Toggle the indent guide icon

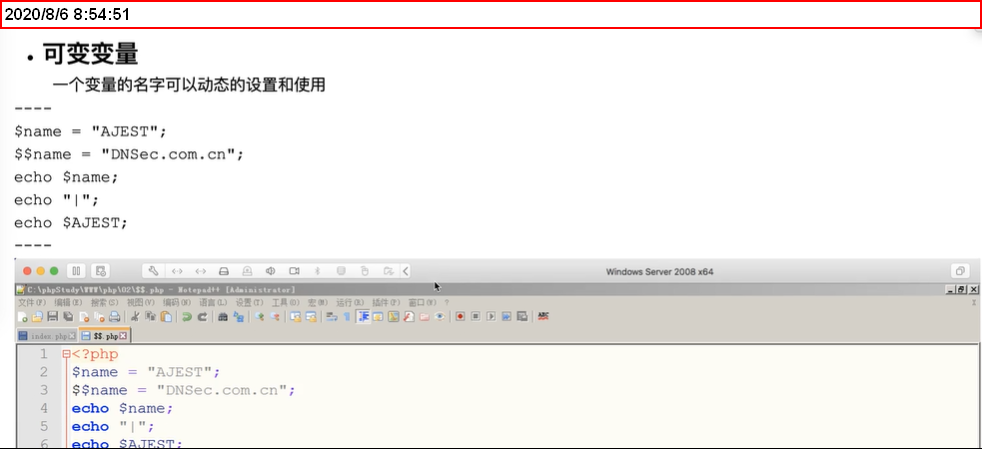tap(364, 317)
